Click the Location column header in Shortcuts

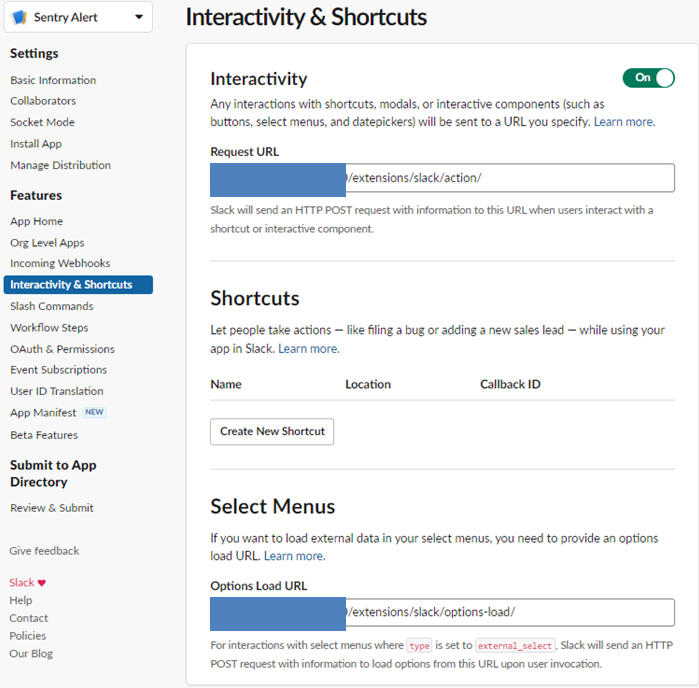pos(368,384)
